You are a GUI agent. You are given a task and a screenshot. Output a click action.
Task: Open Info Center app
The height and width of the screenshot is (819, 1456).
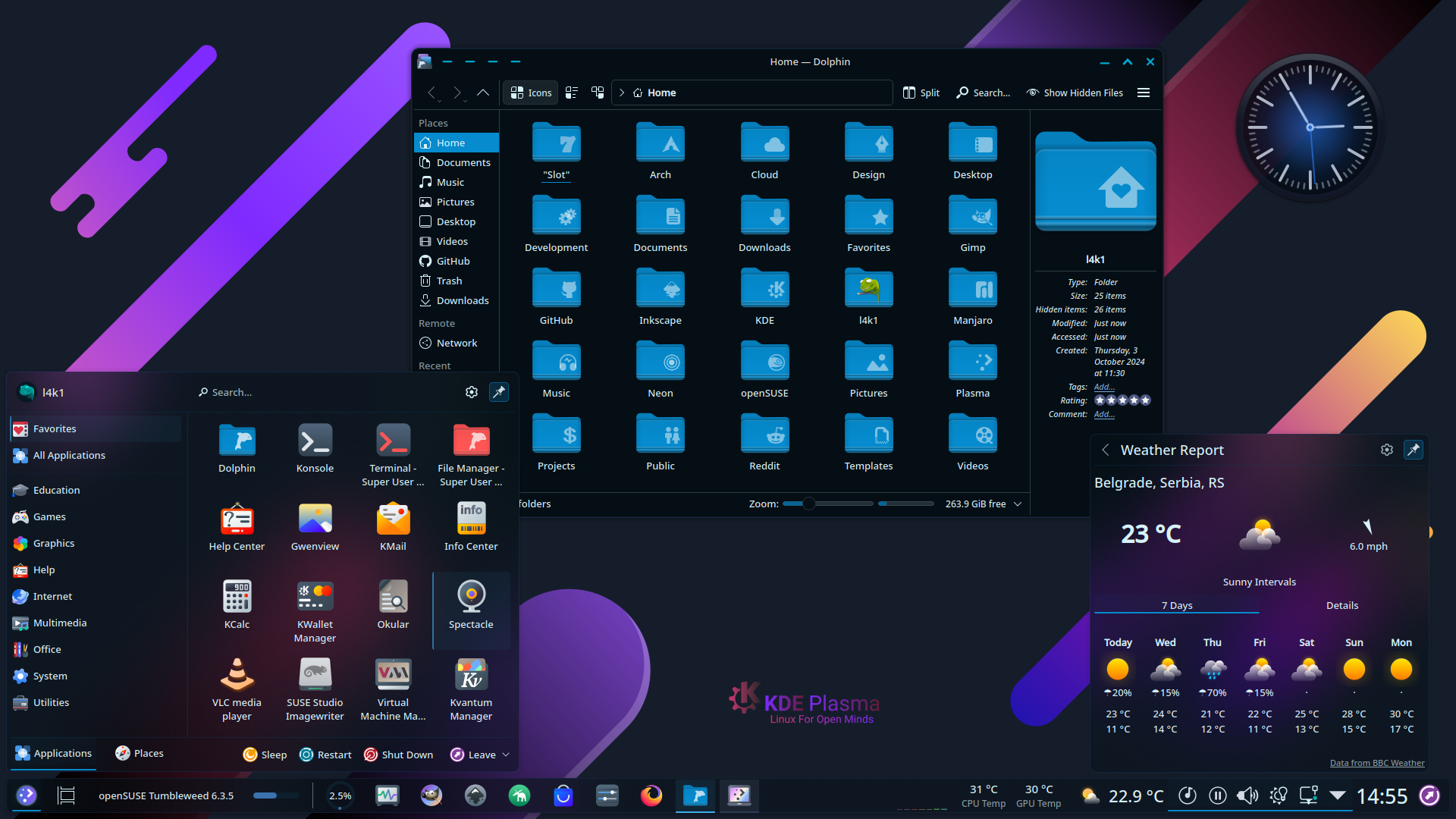point(471,526)
